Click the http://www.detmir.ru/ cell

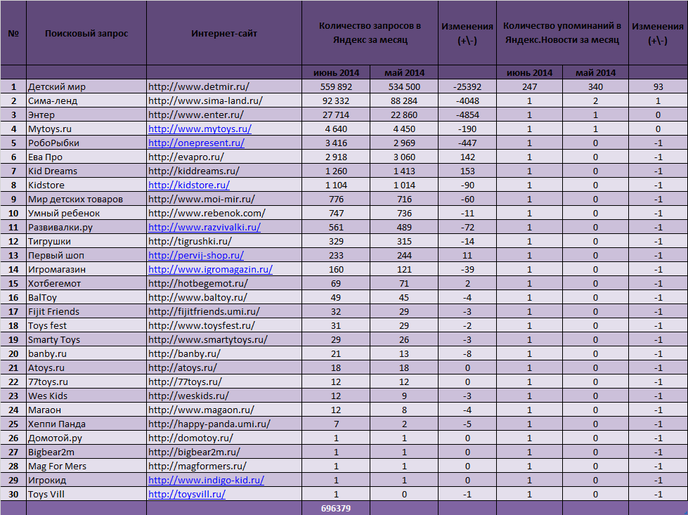point(224,87)
